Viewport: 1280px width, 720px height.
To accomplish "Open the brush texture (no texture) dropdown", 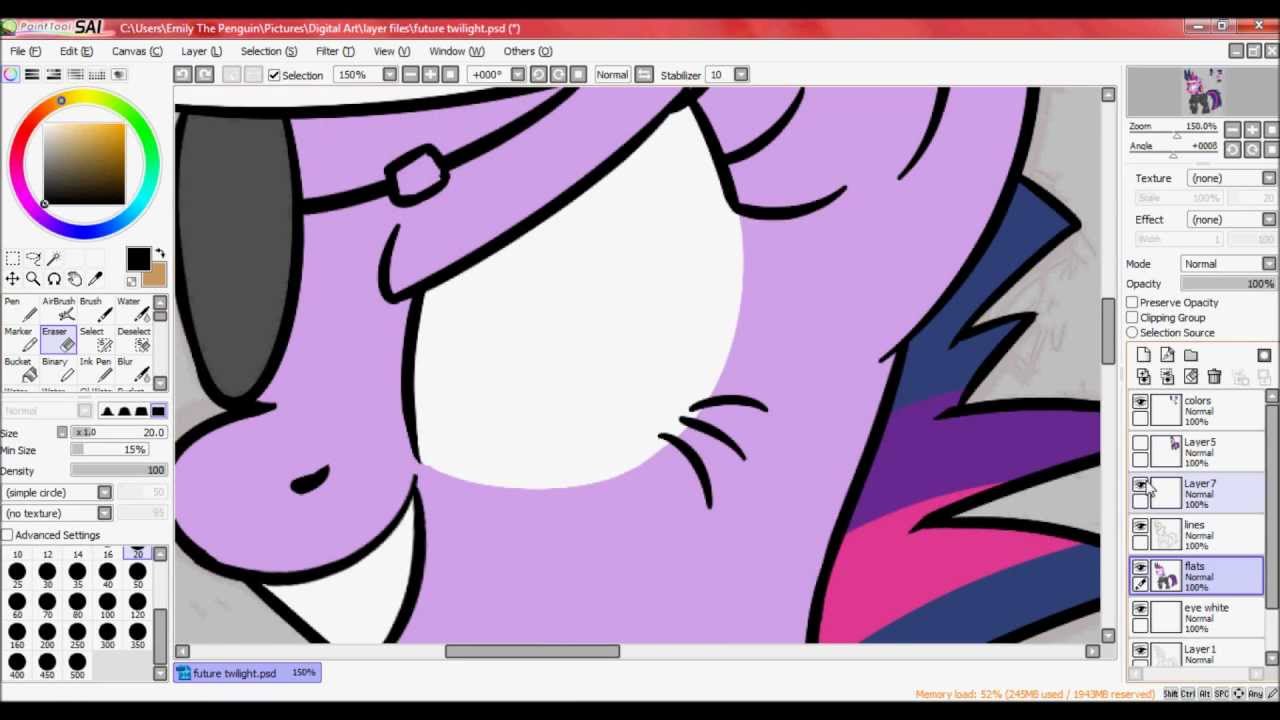I will pos(104,513).
